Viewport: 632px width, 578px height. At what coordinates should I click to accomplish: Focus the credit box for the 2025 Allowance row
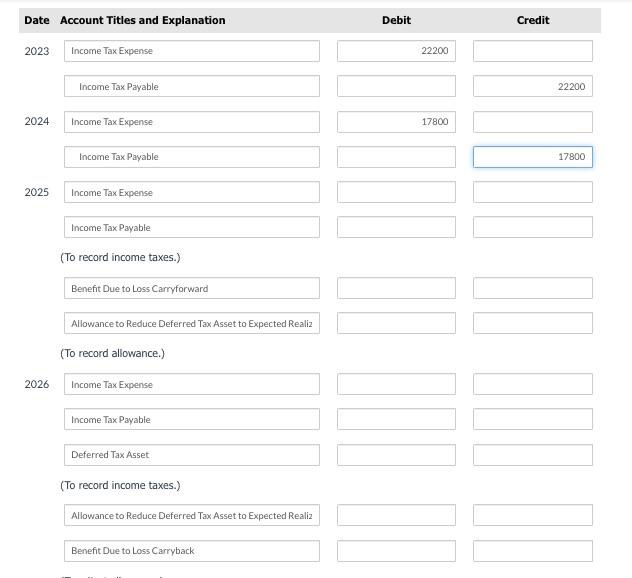point(533,323)
